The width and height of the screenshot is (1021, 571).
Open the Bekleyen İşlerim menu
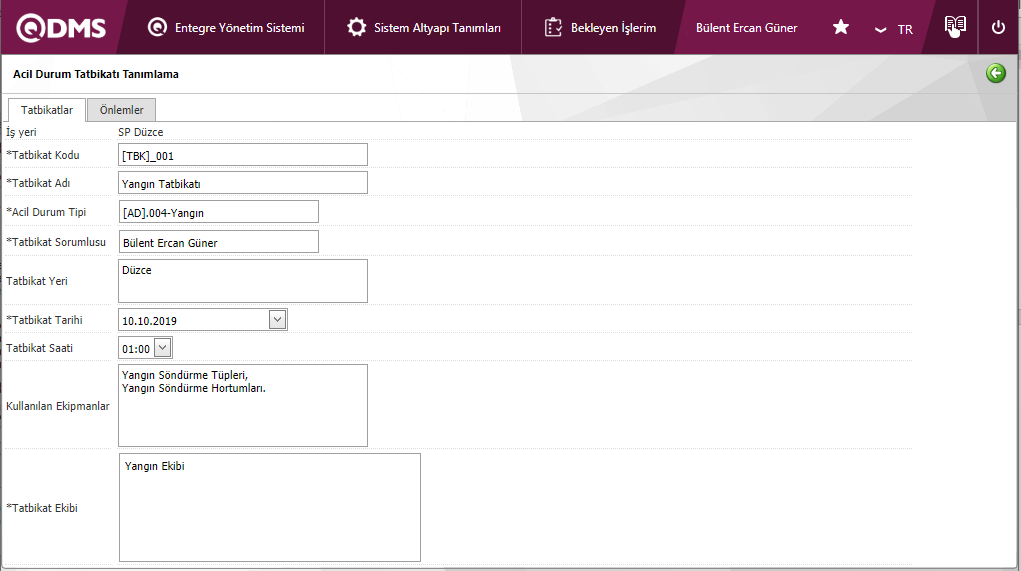point(613,28)
